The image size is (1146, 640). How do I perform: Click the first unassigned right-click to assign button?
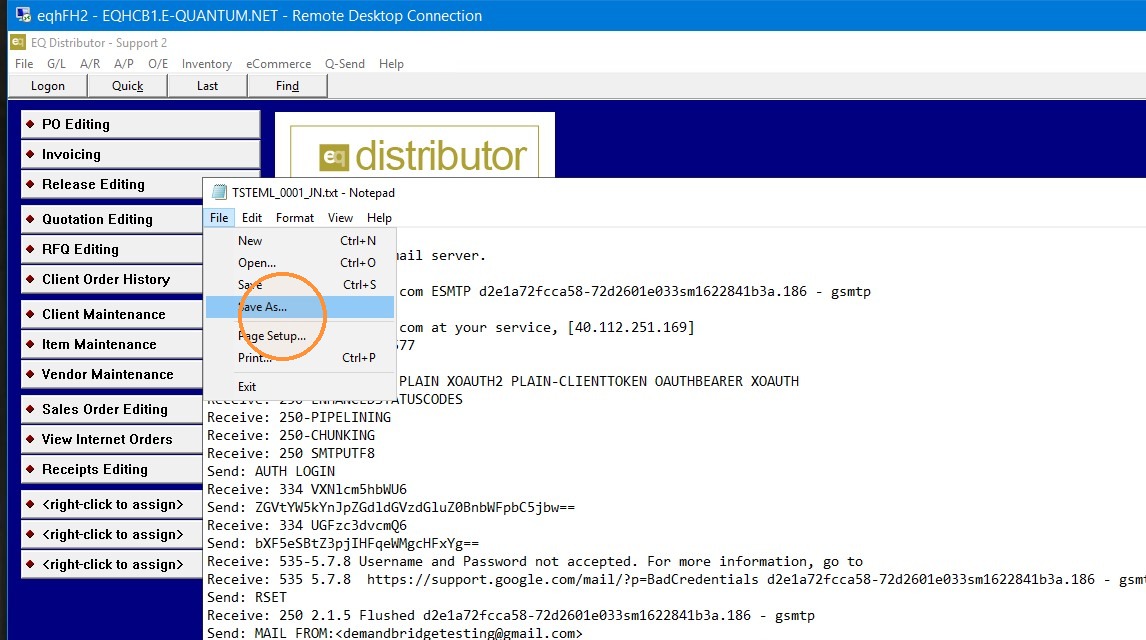112,504
